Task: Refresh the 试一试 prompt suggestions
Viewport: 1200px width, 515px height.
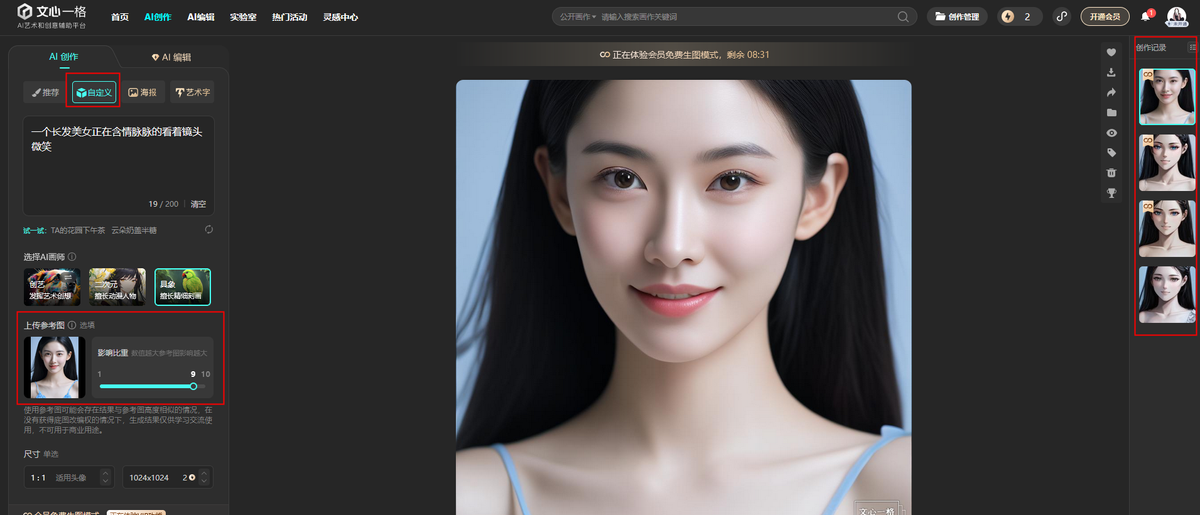Action: (208, 230)
